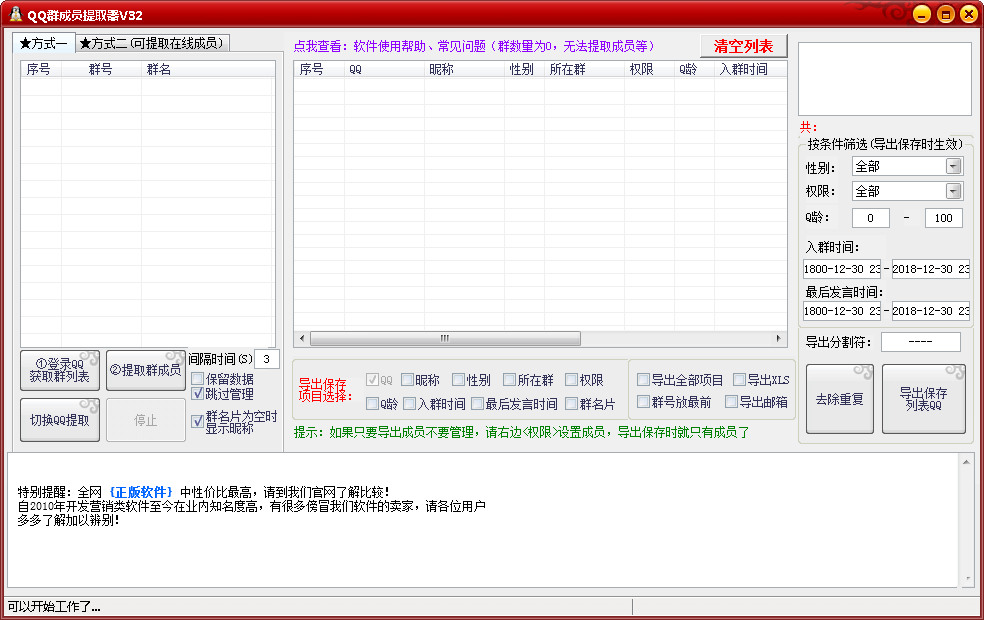Click the QQ penguin icon in title bar

tap(15, 14)
